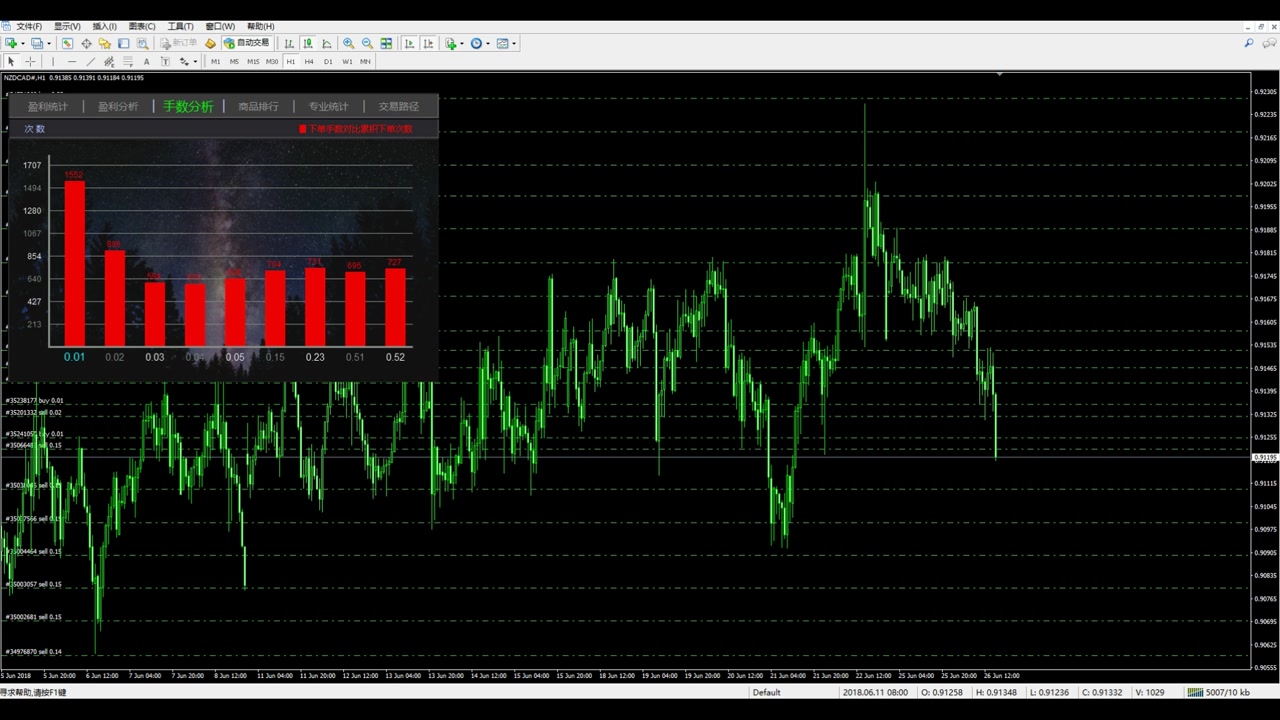Select the H4 timeframe button
The width and height of the screenshot is (1280, 720).
click(309, 61)
